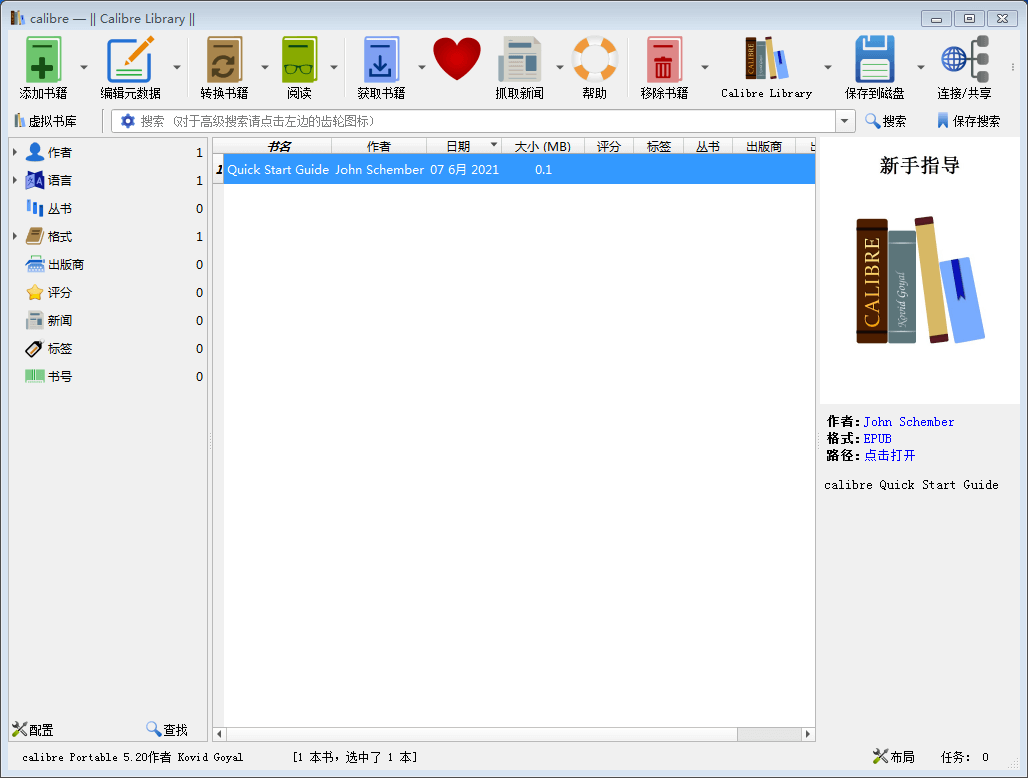
Task: Click the 丛书 series icon in the tag browser
Action: click(x=35, y=208)
